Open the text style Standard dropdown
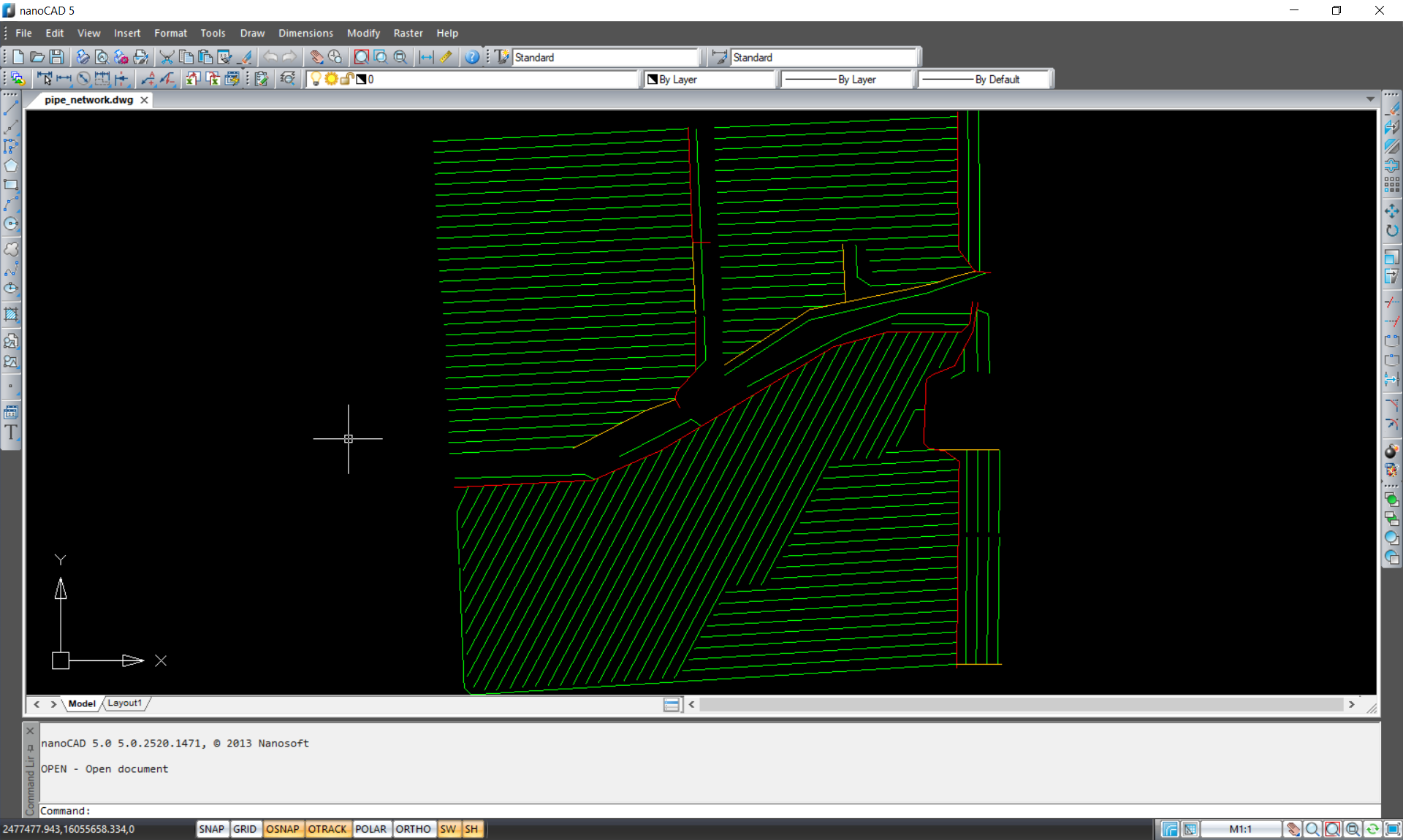 point(605,57)
